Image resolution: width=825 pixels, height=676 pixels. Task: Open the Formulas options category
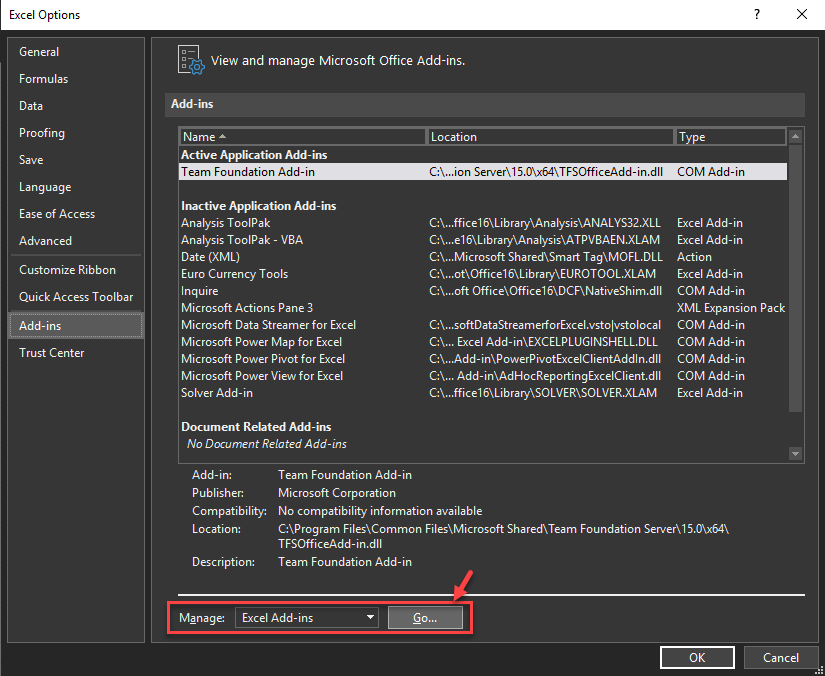click(x=76, y=79)
